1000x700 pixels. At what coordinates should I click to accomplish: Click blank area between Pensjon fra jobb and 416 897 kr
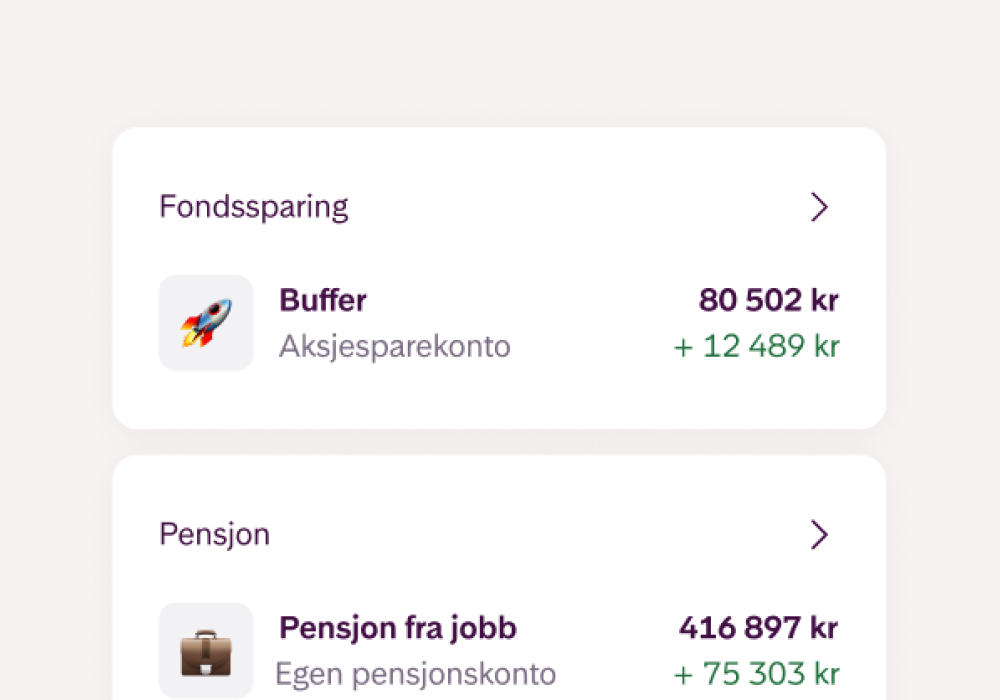597,628
